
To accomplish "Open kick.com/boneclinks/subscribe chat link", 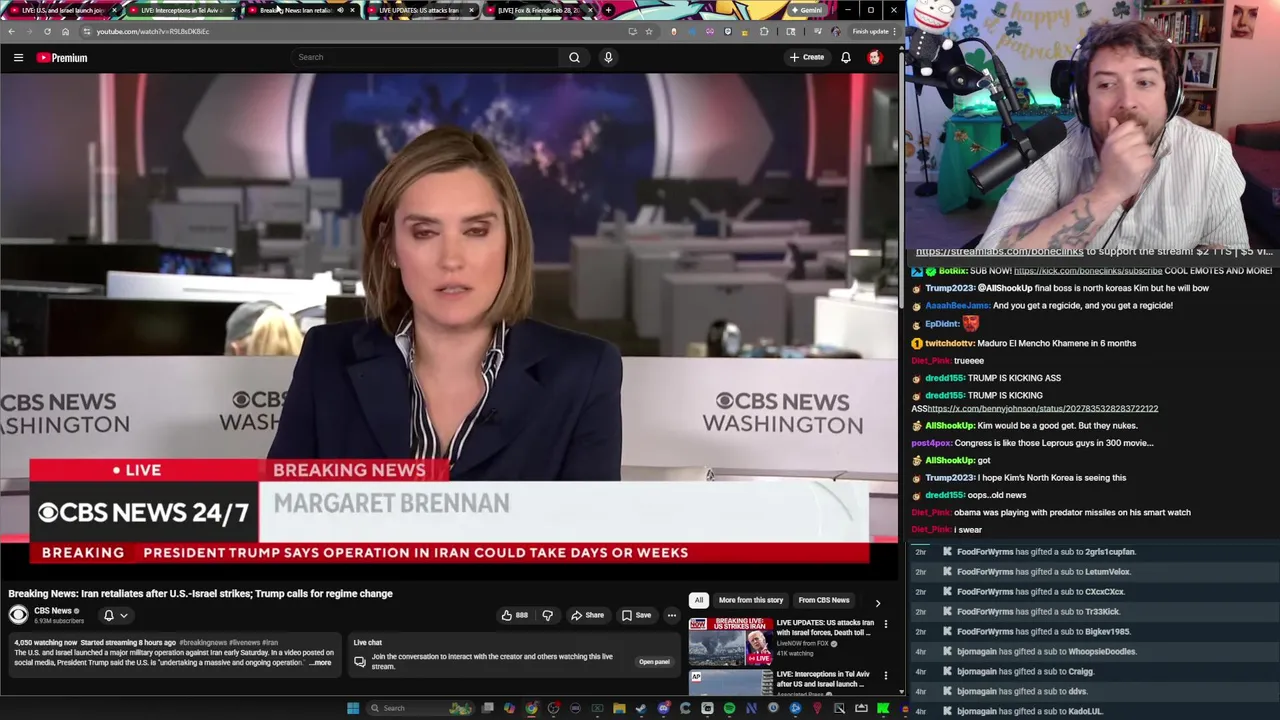I will tap(1088, 271).
